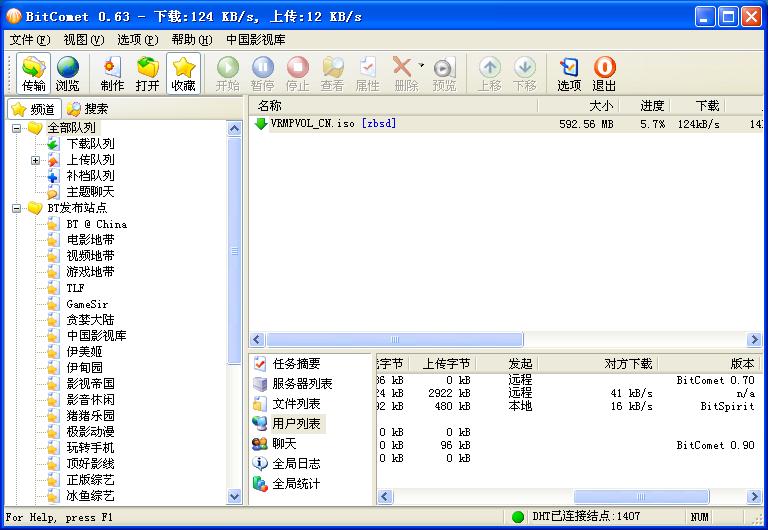Click the 选项 (Options) toolbar icon
The image size is (768, 530).
(569, 73)
